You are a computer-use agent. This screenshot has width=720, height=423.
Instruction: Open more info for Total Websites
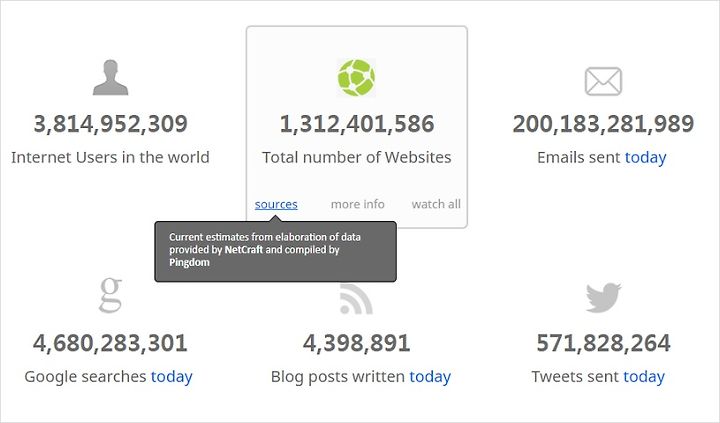tap(358, 204)
